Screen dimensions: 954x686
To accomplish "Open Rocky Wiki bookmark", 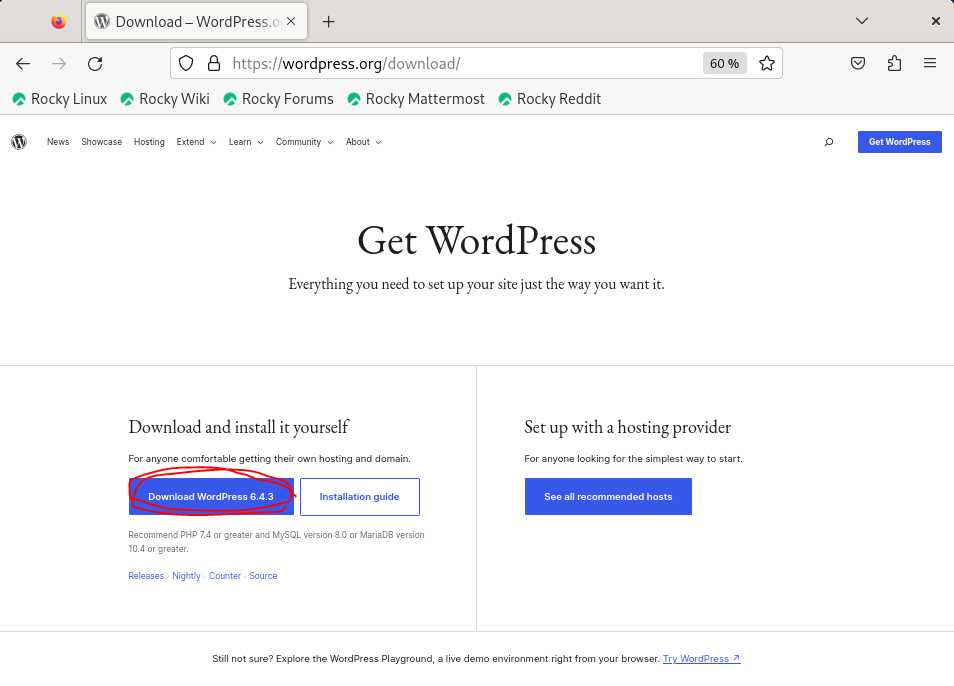I will coord(165,99).
